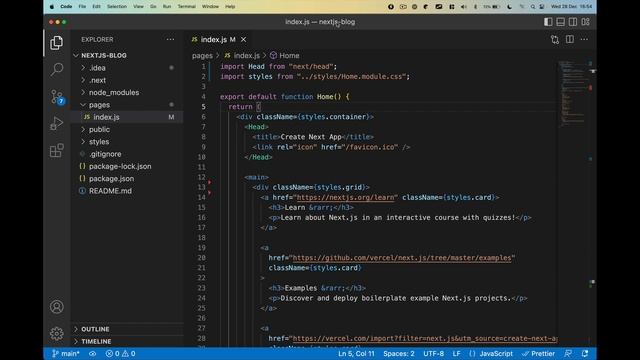Open Run and Debug view

pos(57,123)
